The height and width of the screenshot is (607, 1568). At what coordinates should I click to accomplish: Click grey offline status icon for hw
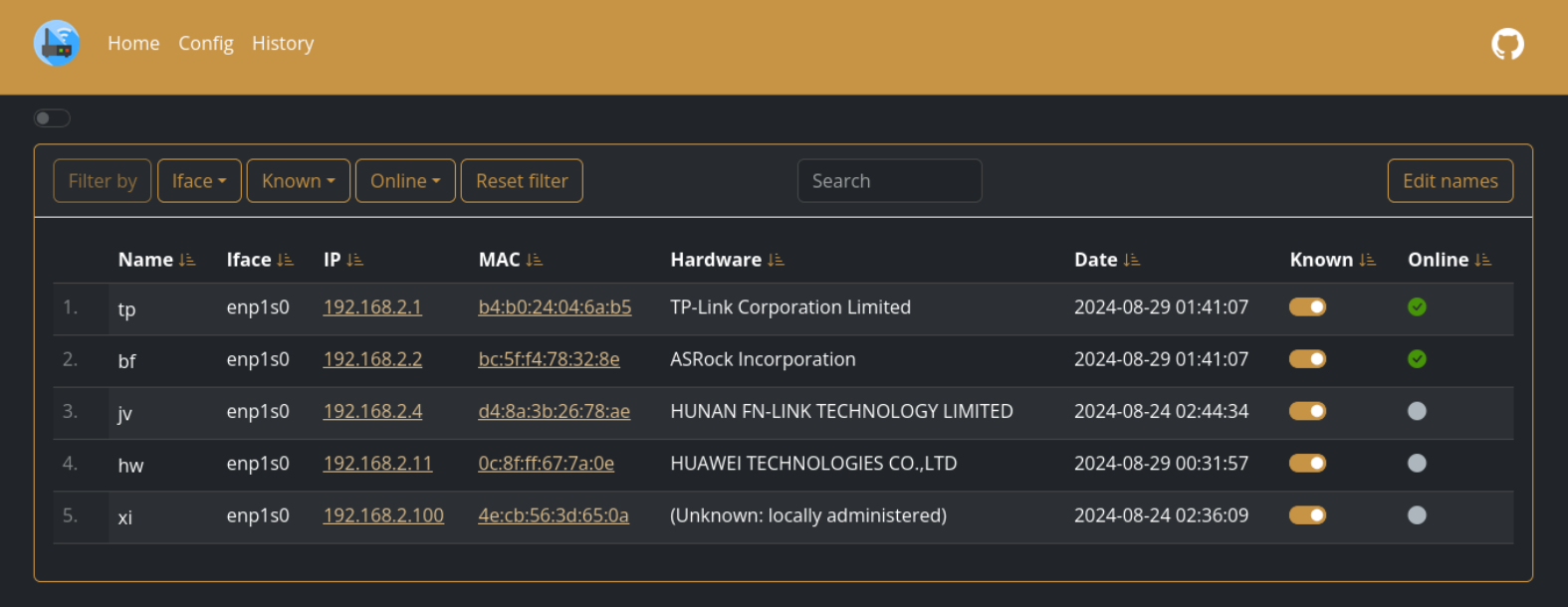click(x=1417, y=463)
